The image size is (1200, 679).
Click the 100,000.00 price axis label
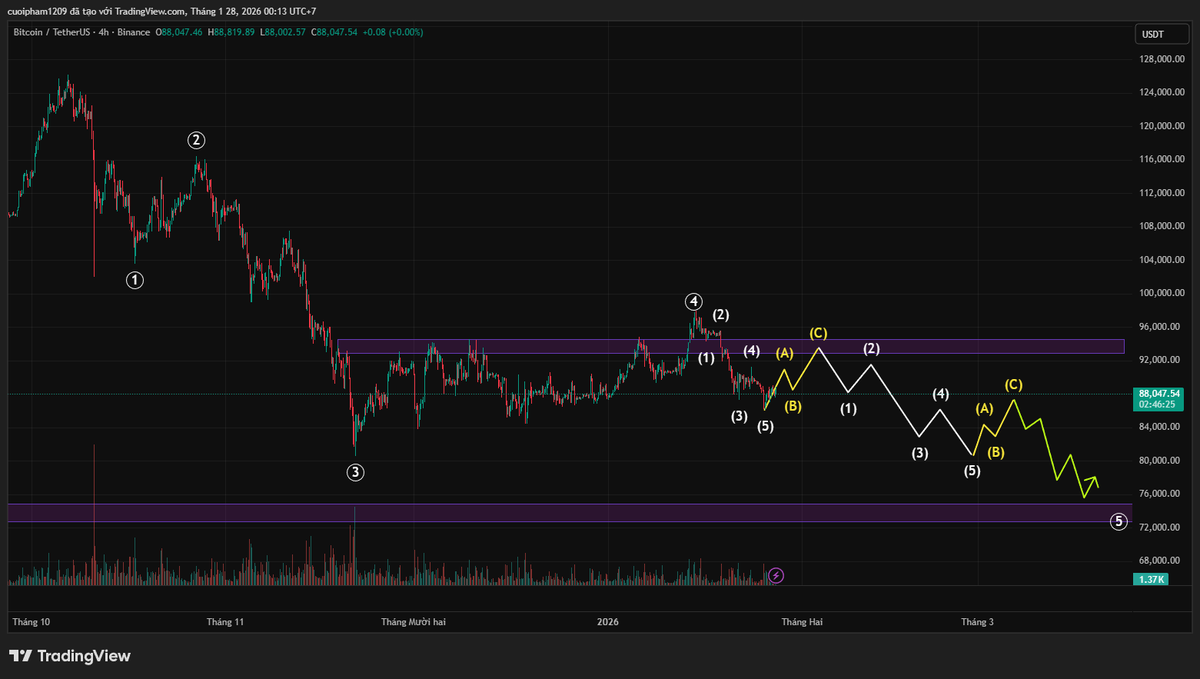click(x=1162, y=293)
